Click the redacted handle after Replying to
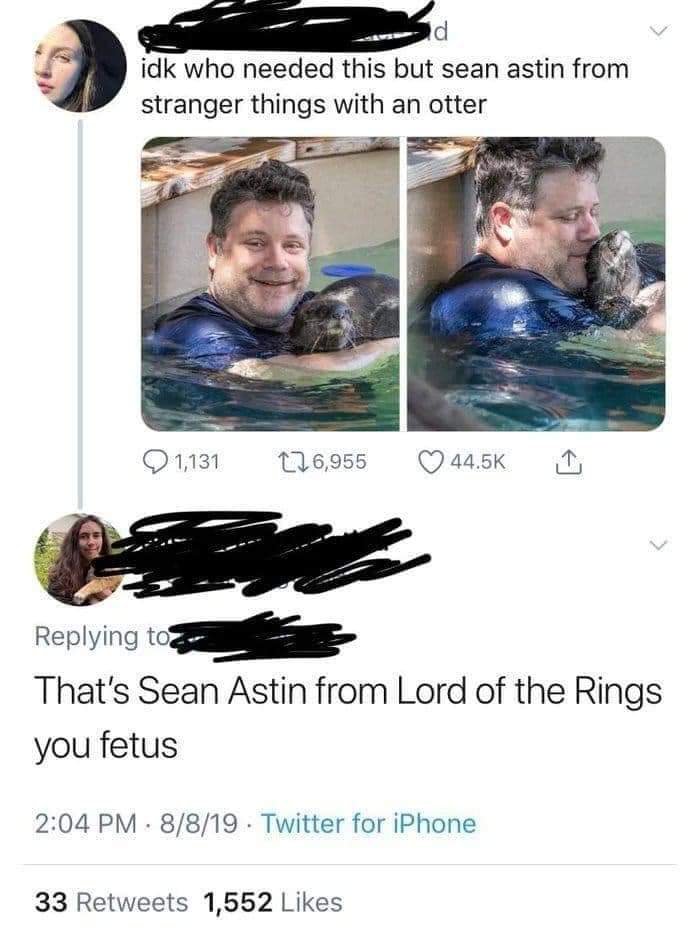 click(x=263, y=636)
